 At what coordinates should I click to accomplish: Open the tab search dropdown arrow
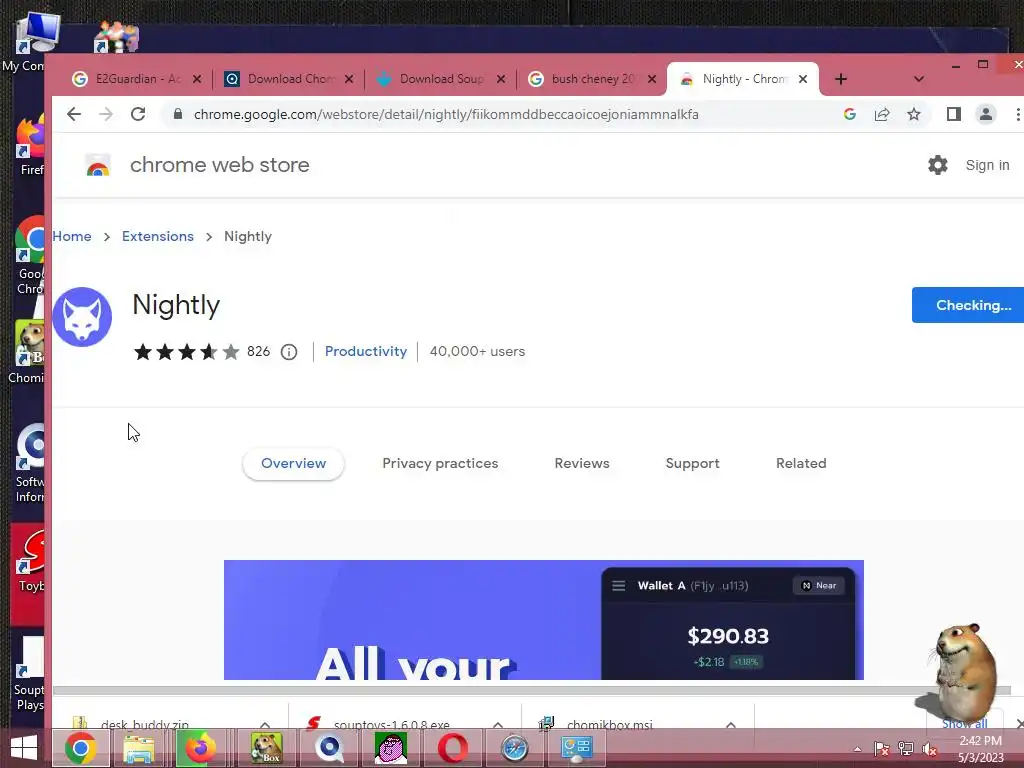919,79
